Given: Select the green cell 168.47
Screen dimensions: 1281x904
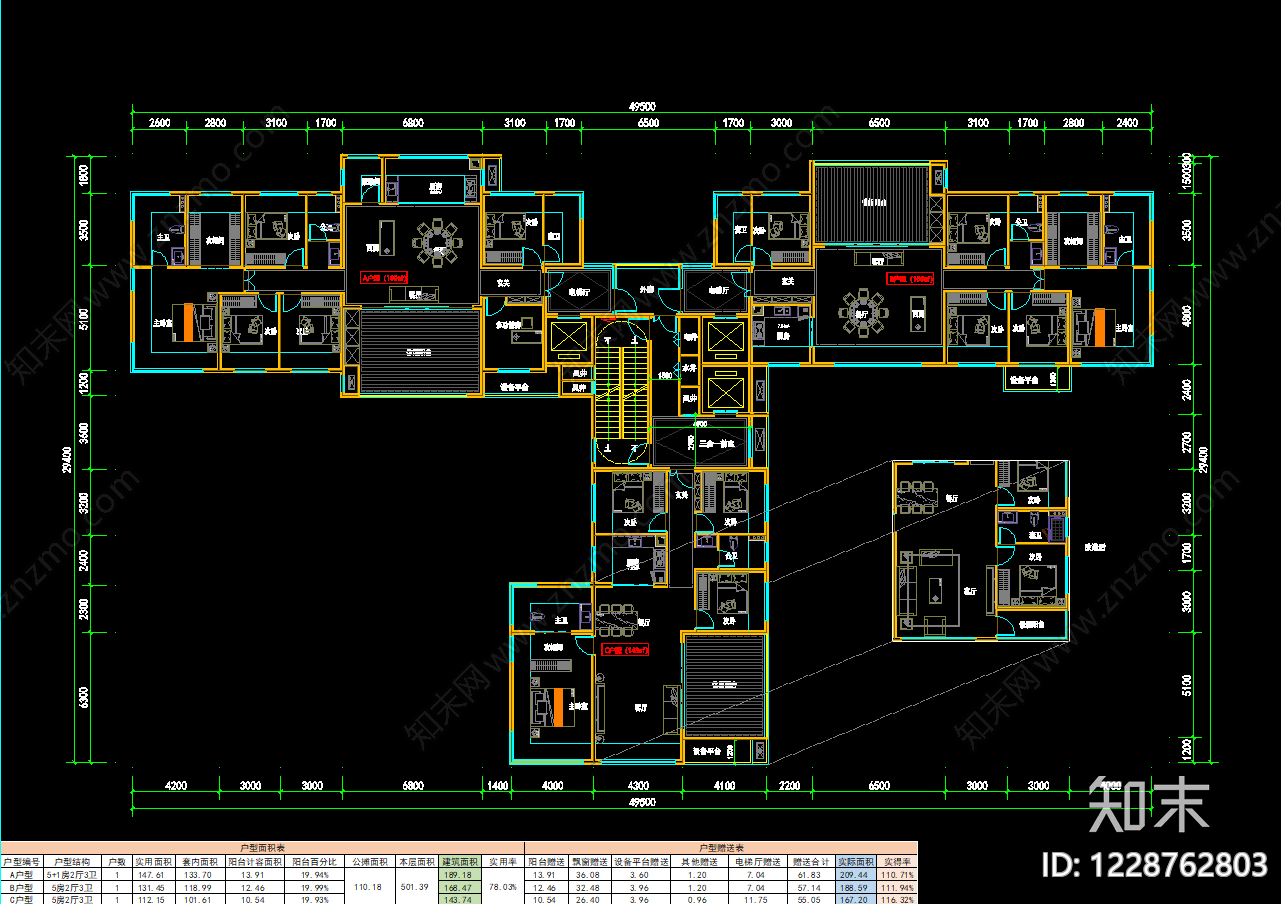Looking at the screenshot, I should coord(459,886).
